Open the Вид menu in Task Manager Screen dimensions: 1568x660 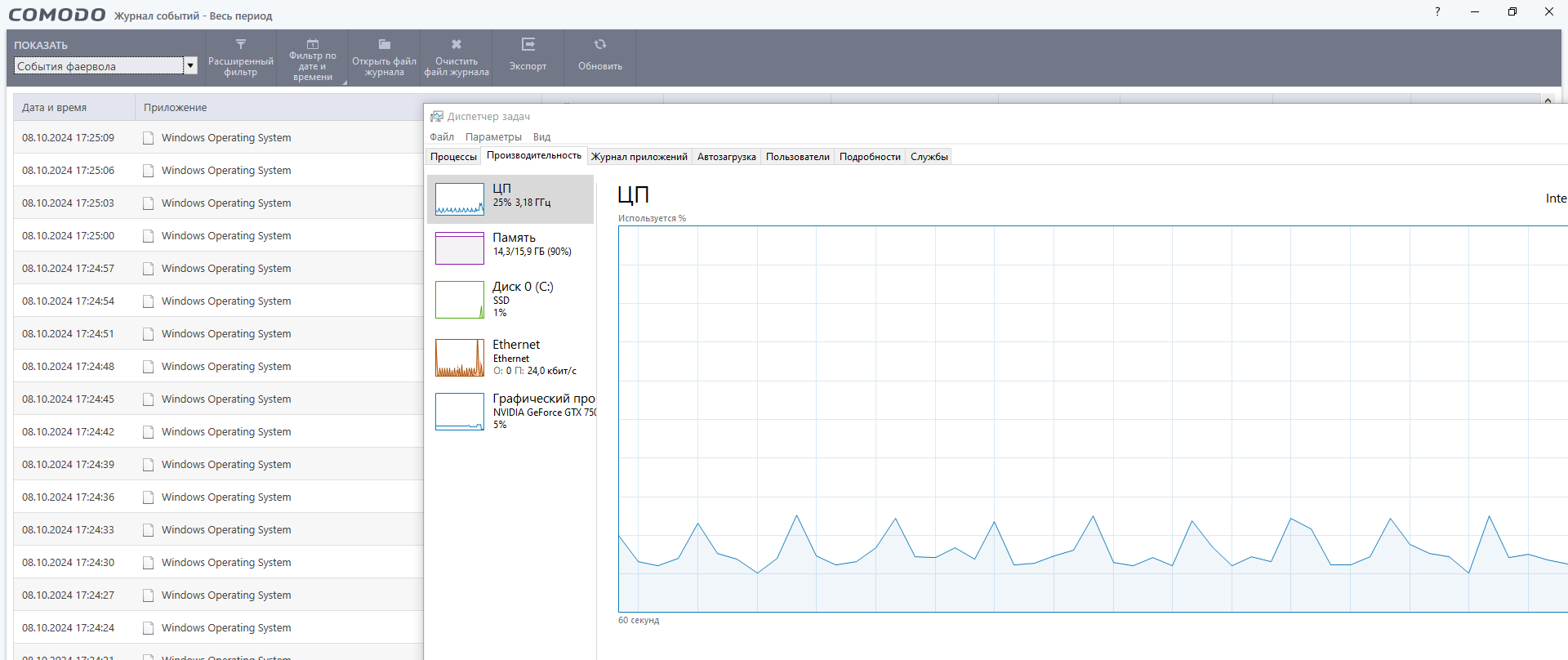tap(542, 137)
